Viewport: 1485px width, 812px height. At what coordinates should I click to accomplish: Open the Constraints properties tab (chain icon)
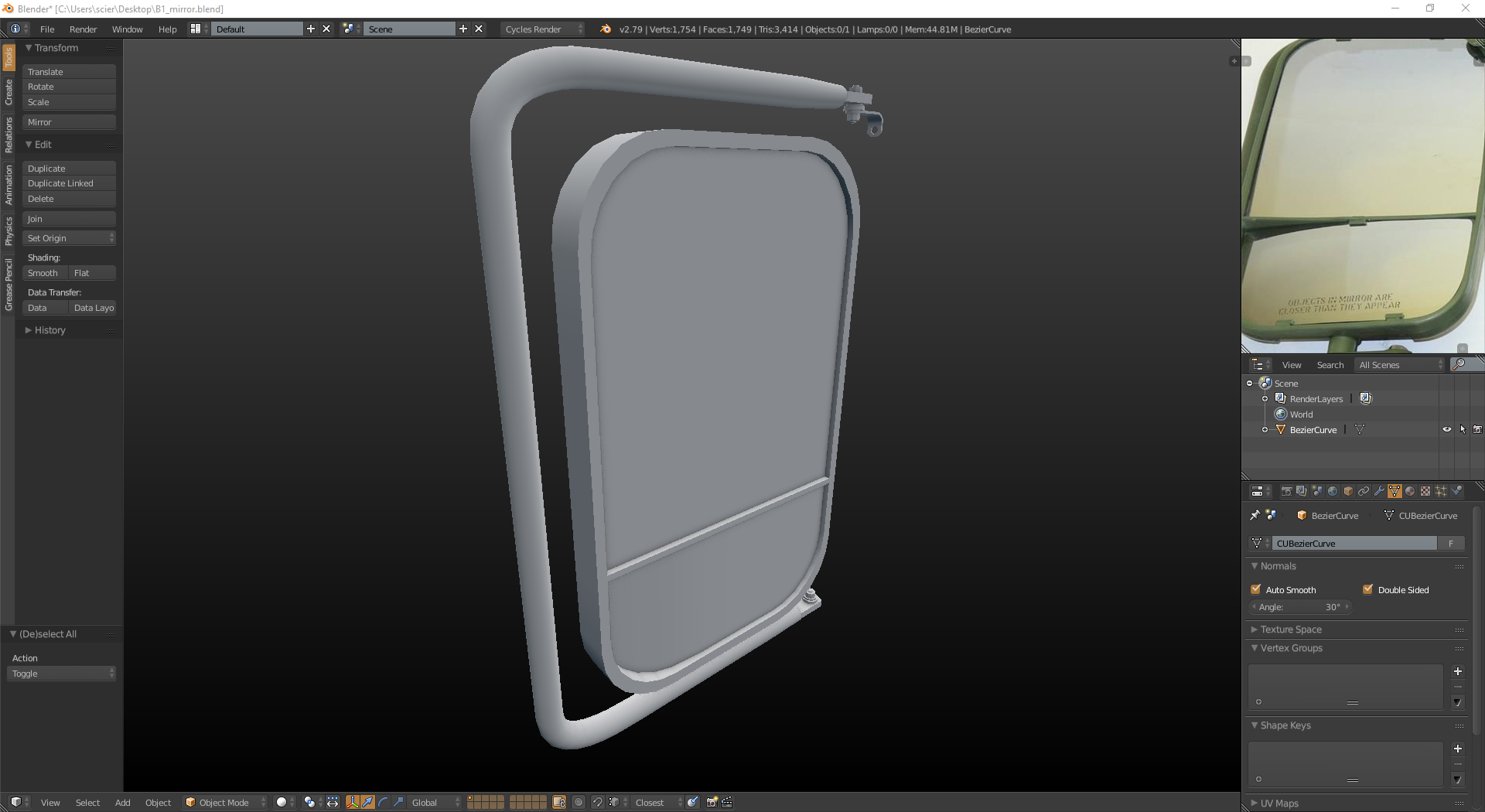1364,491
